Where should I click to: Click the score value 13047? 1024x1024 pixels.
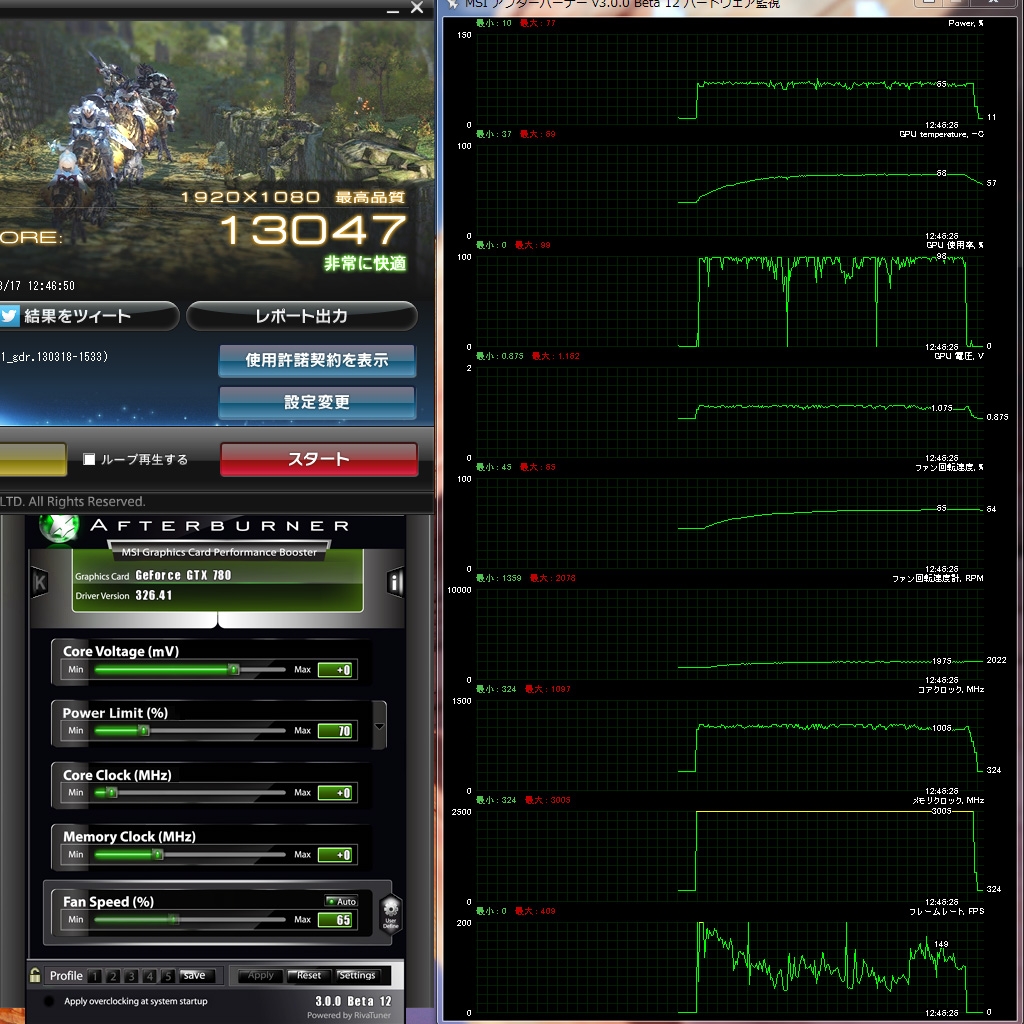click(313, 230)
